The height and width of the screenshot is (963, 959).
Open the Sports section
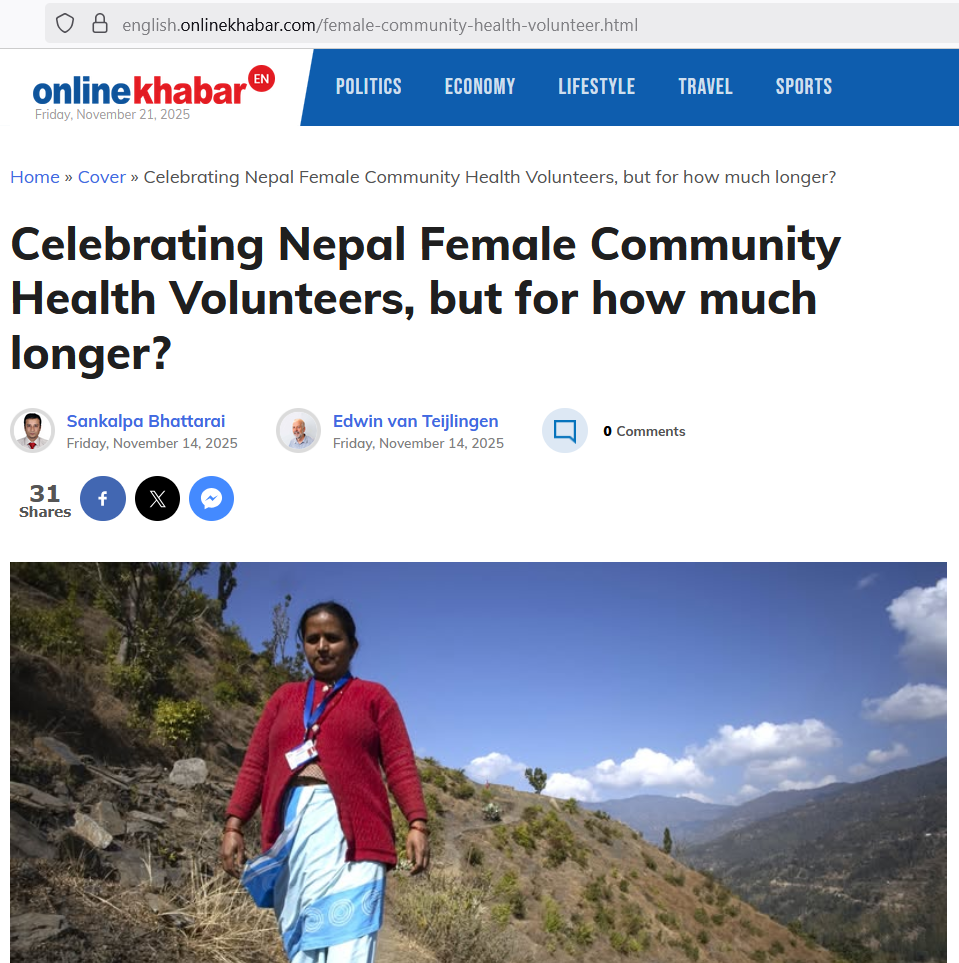click(804, 87)
